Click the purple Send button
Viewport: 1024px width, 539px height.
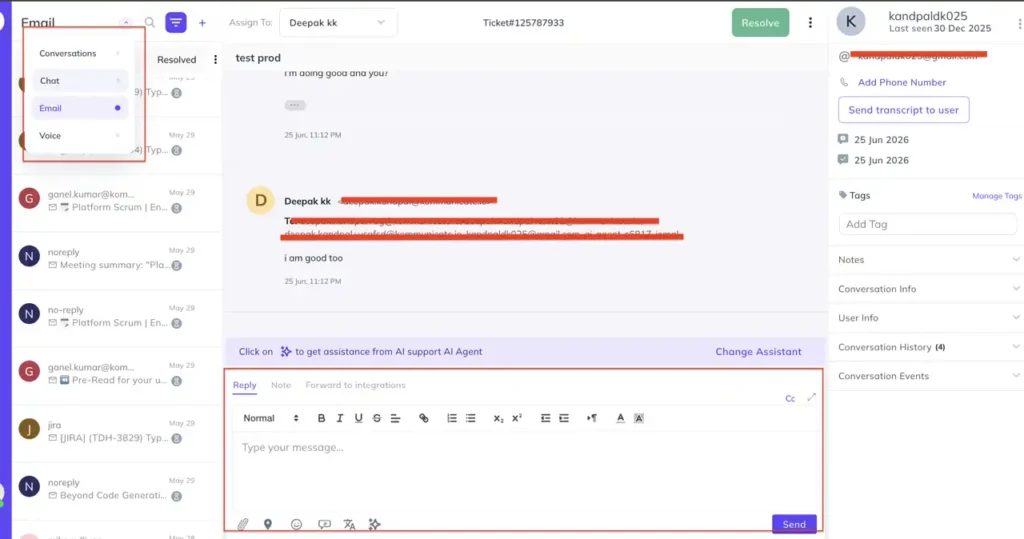coord(794,524)
